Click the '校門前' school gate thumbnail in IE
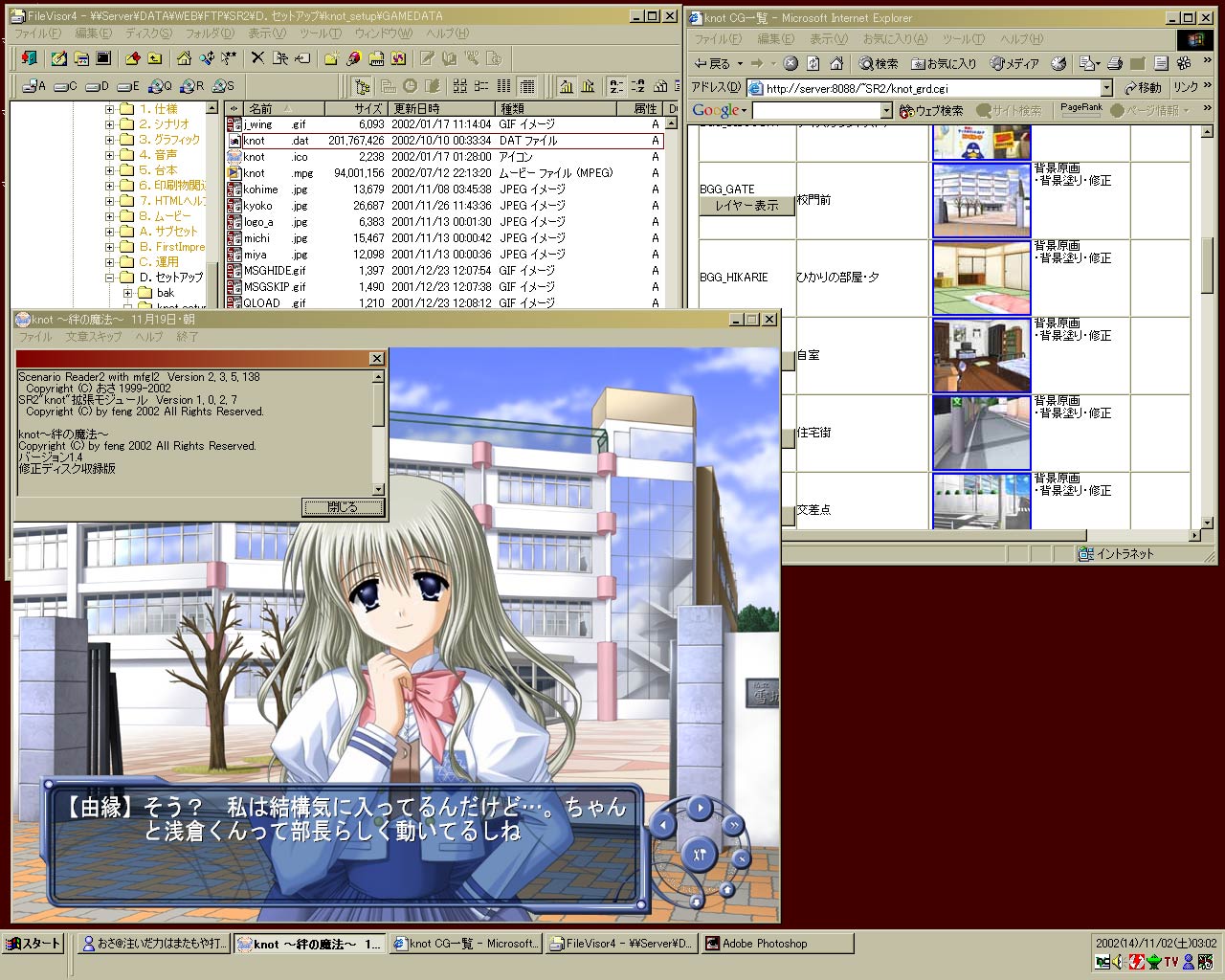The image size is (1225, 980). (982, 200)
